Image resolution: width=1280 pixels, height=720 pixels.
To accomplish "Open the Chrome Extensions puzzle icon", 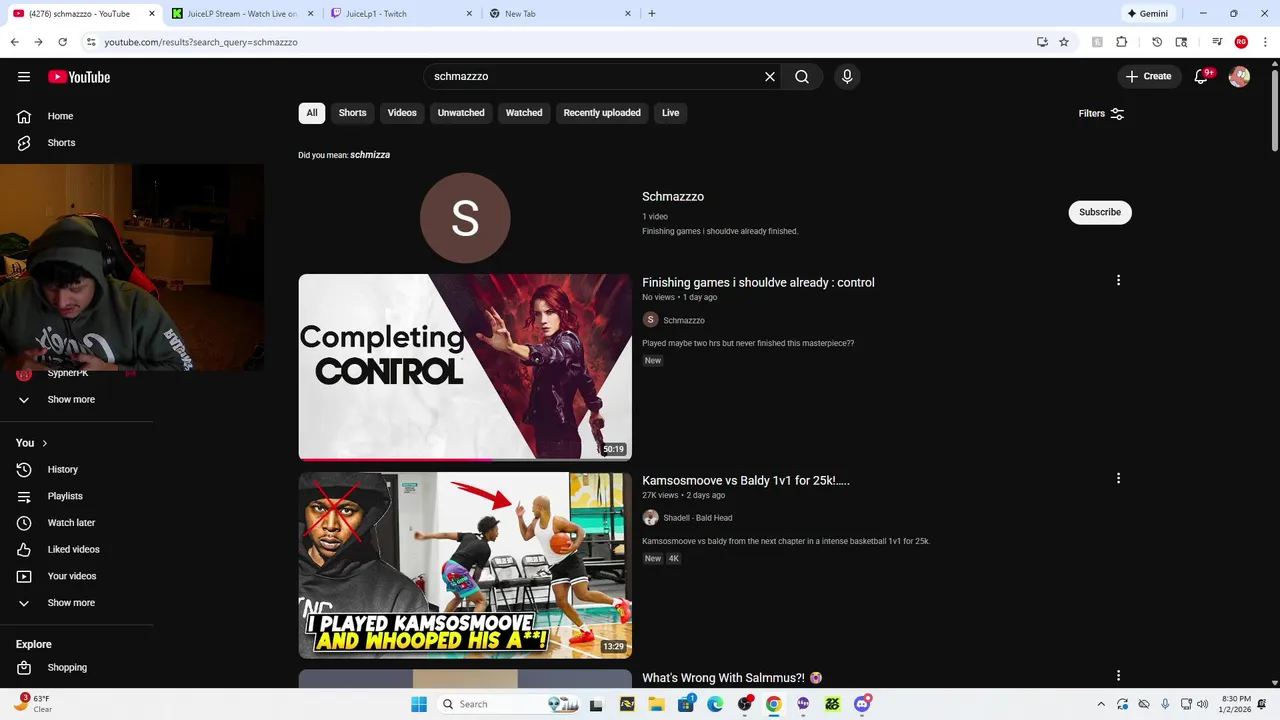I will 1121,42.
